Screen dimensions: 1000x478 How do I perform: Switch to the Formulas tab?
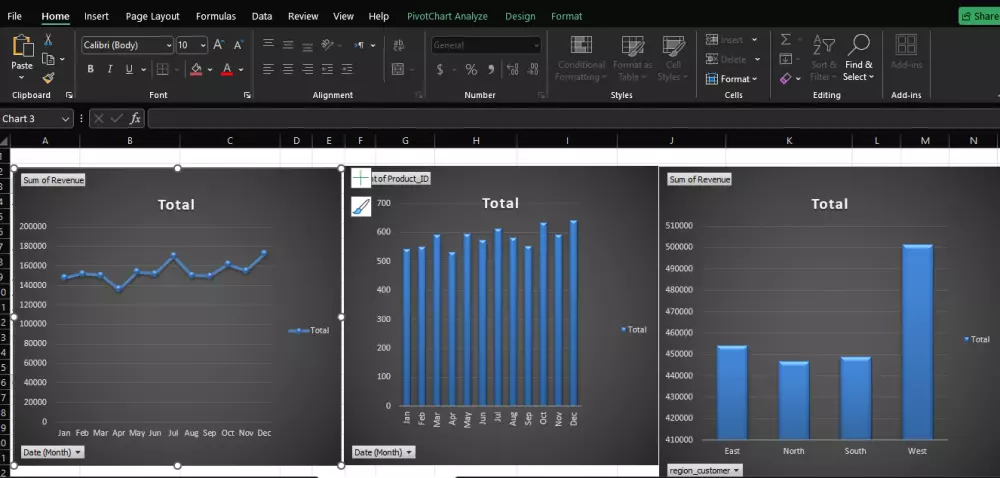pyautogui.click(x=216, y=17)
